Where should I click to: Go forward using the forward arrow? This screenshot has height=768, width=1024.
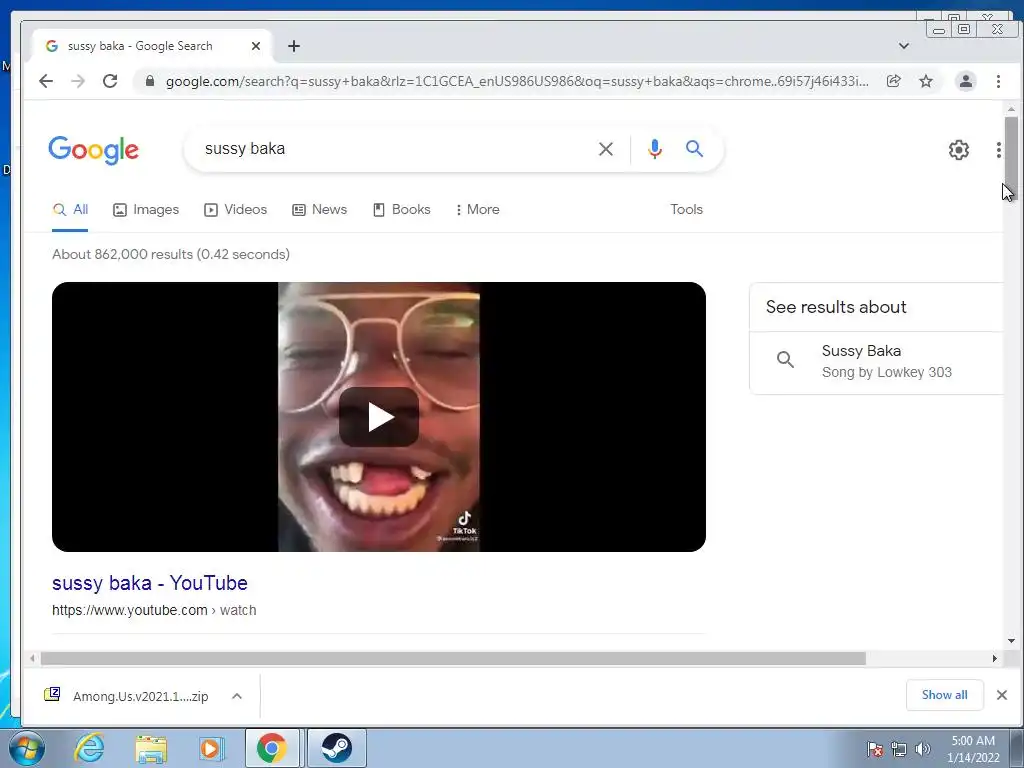78,81
